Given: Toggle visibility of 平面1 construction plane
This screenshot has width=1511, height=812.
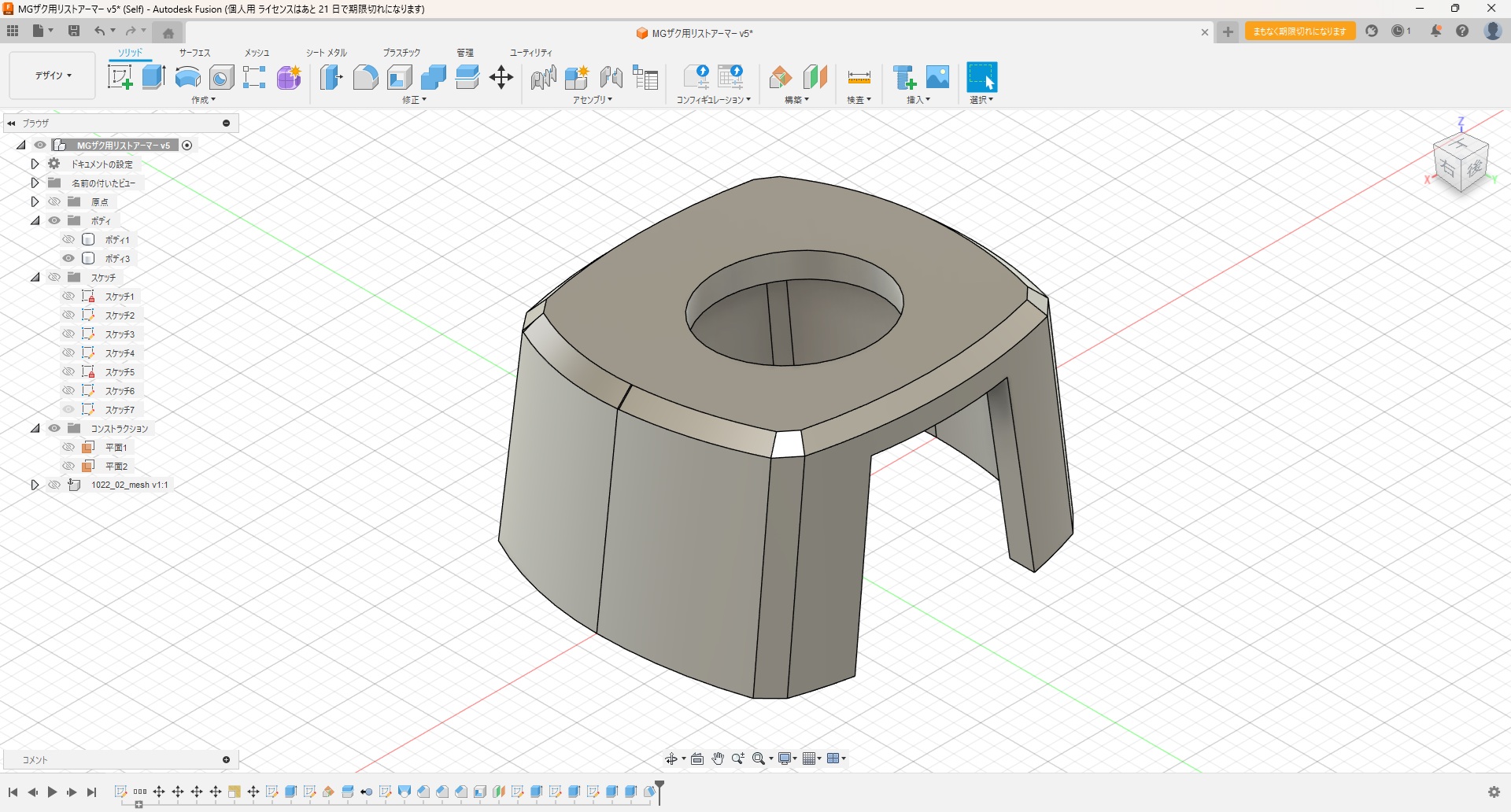Looking at the screenshot, I should (68, 447).
